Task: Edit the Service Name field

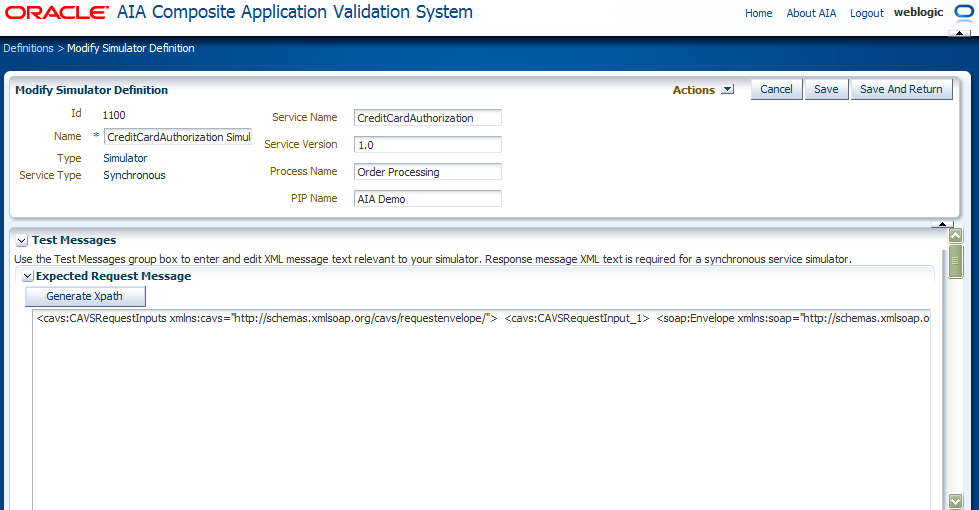Action: click(428, 118)
